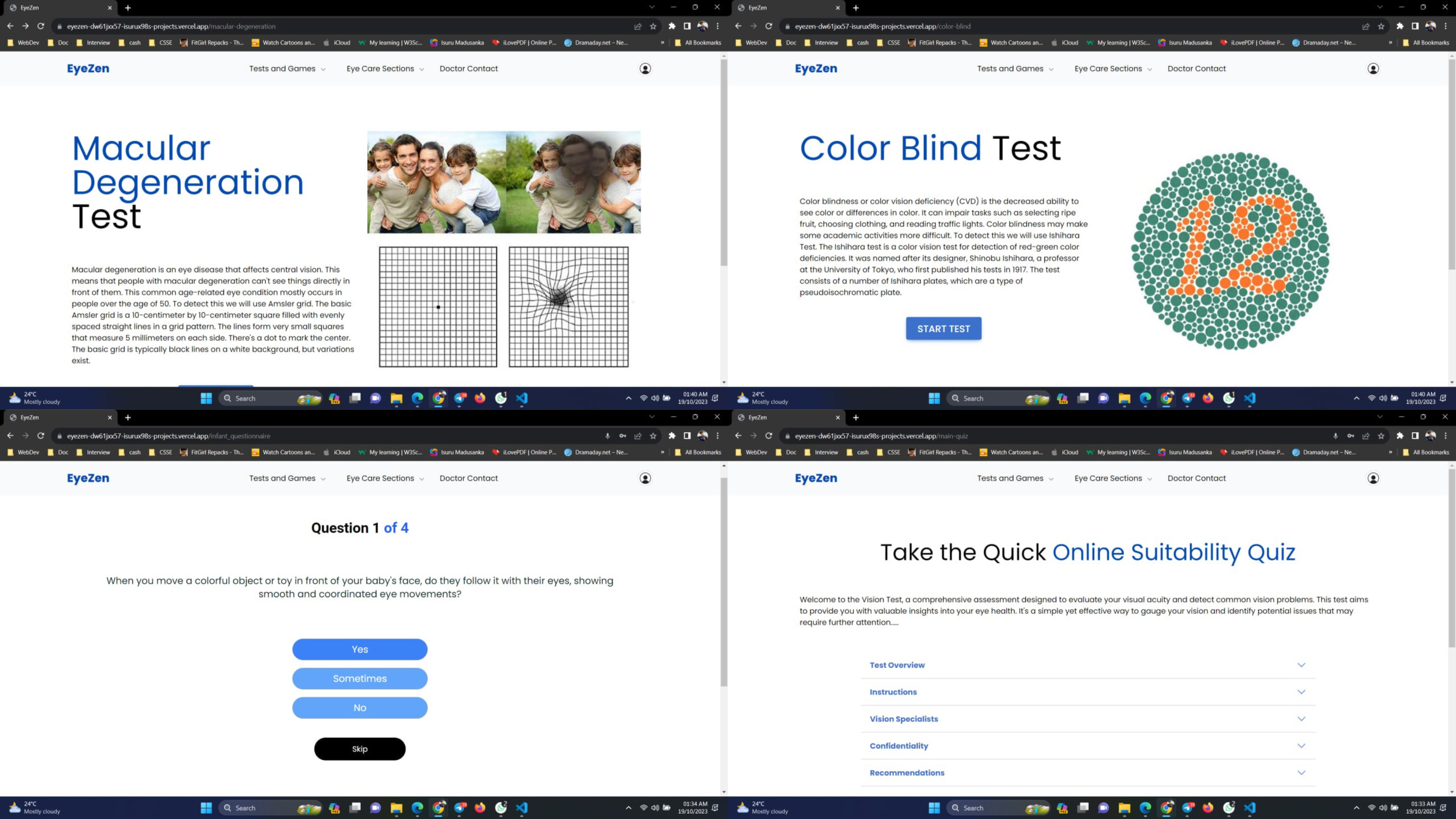Click the START TEST button
Screen dimensions: 1456x819
coord(943,328)
